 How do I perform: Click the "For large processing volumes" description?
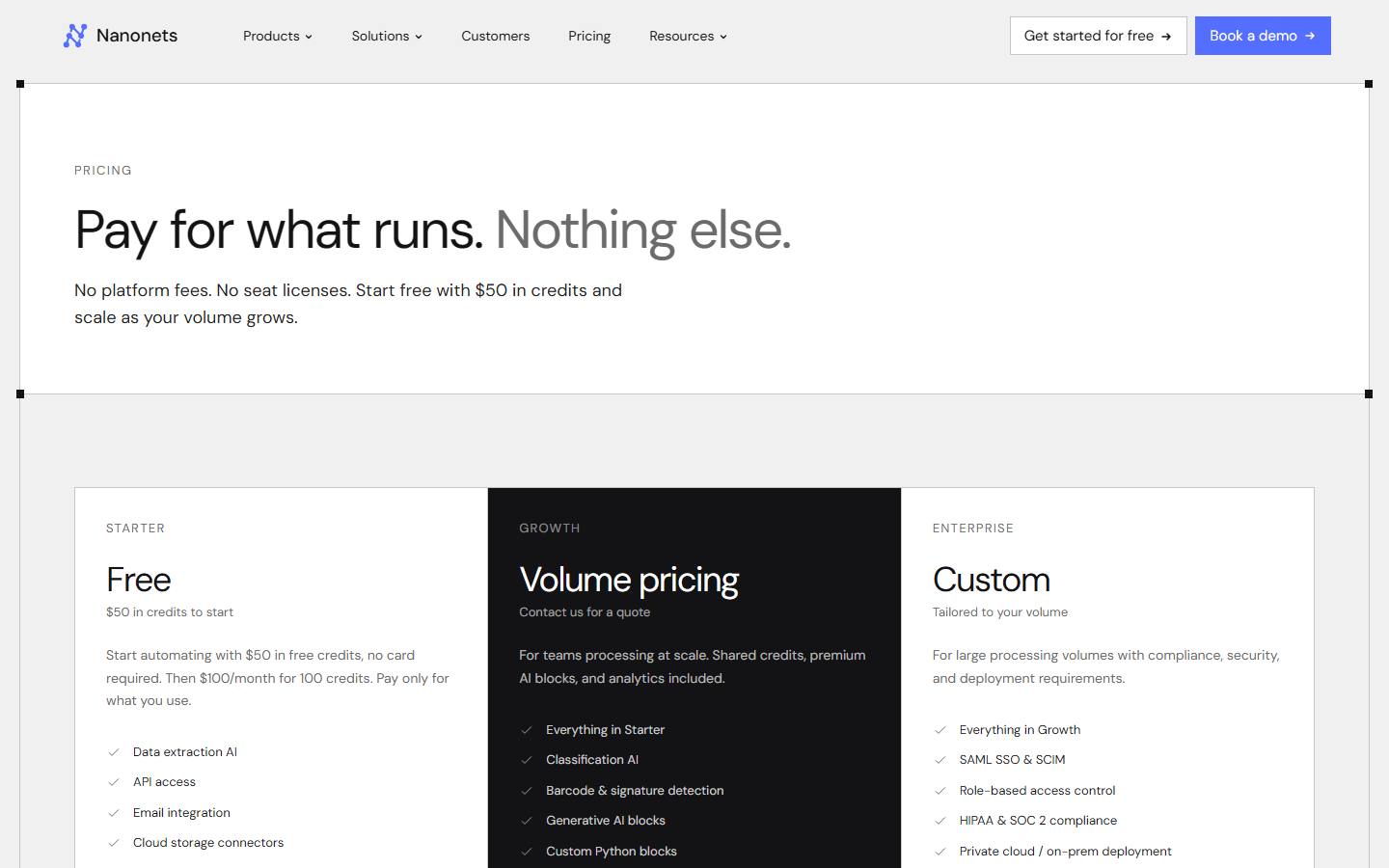(1106, 666)
